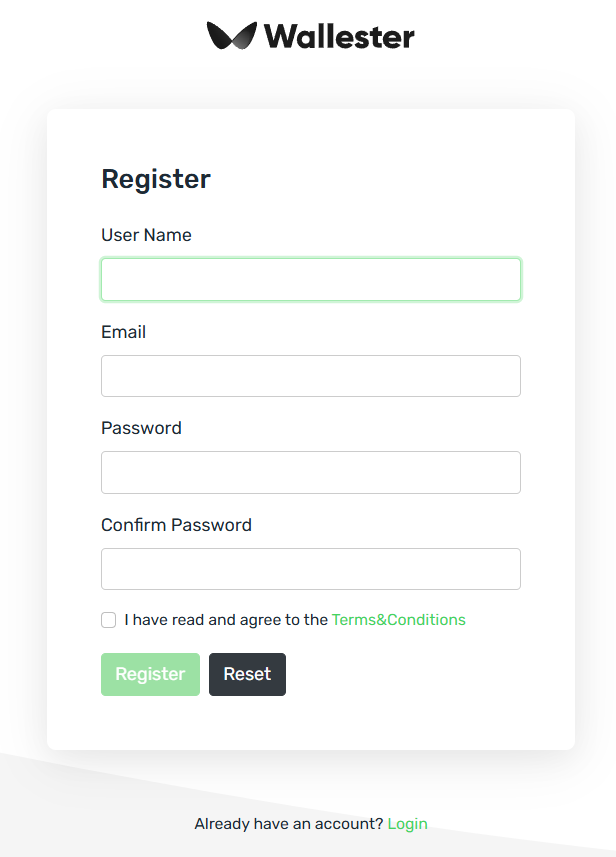
Task: Click the dark Reset button
Action: click(247, 674)
